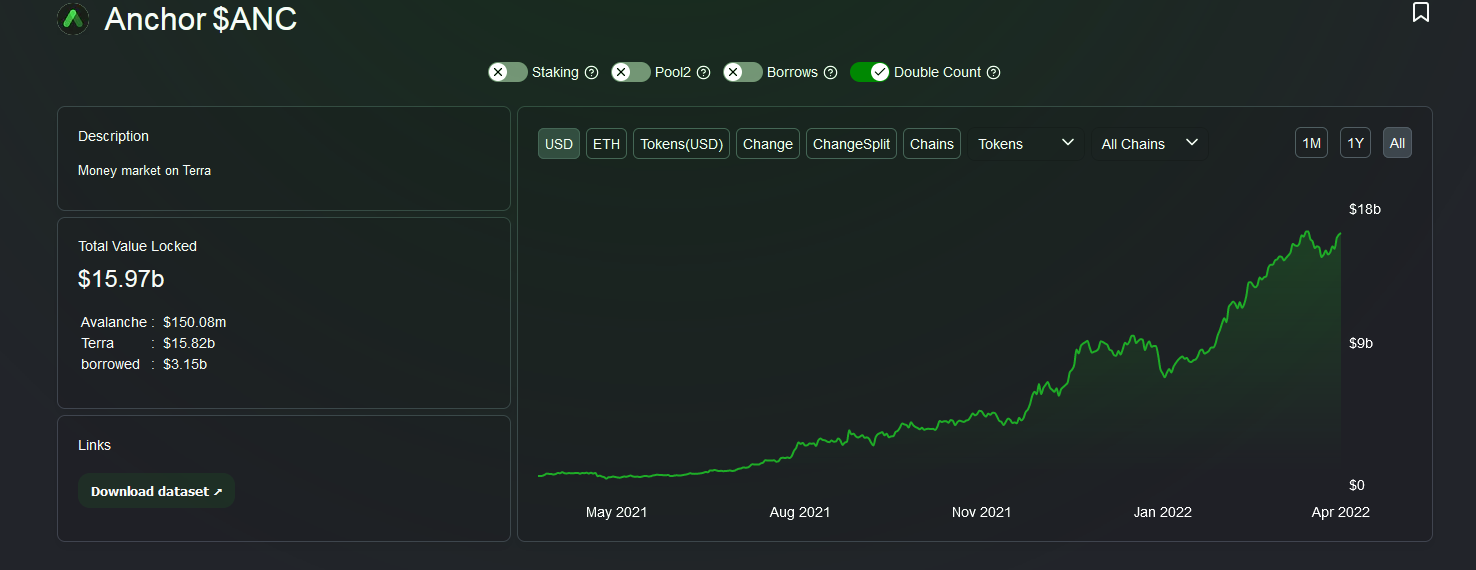The width and height of the screenshot is (1476, 570).
Task: Click the Description section heading
Action: coord(113,136)
